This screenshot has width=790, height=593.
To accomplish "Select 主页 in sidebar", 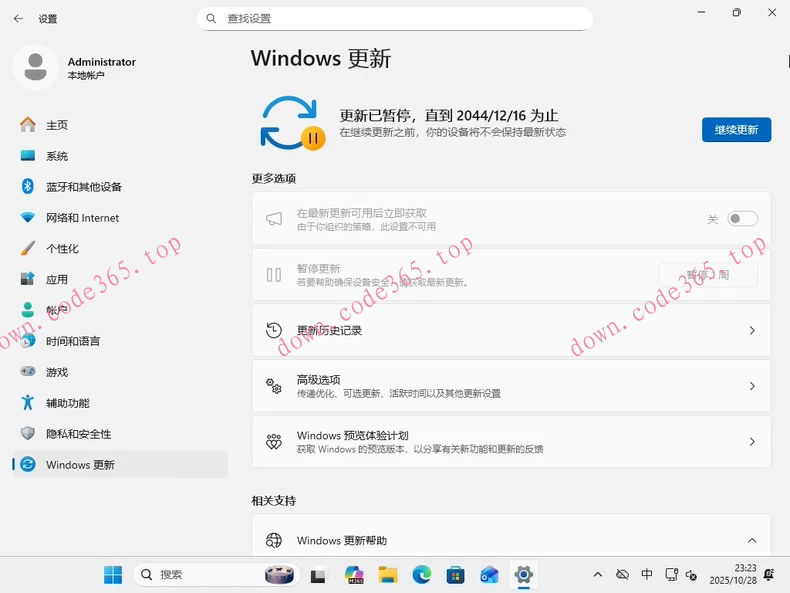I will tap(120, 124).
